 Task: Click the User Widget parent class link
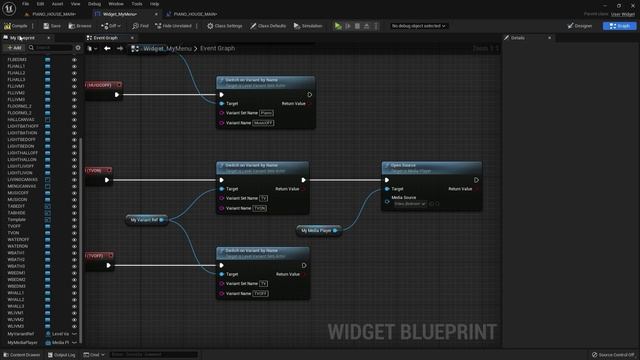(x=623, y=14)
